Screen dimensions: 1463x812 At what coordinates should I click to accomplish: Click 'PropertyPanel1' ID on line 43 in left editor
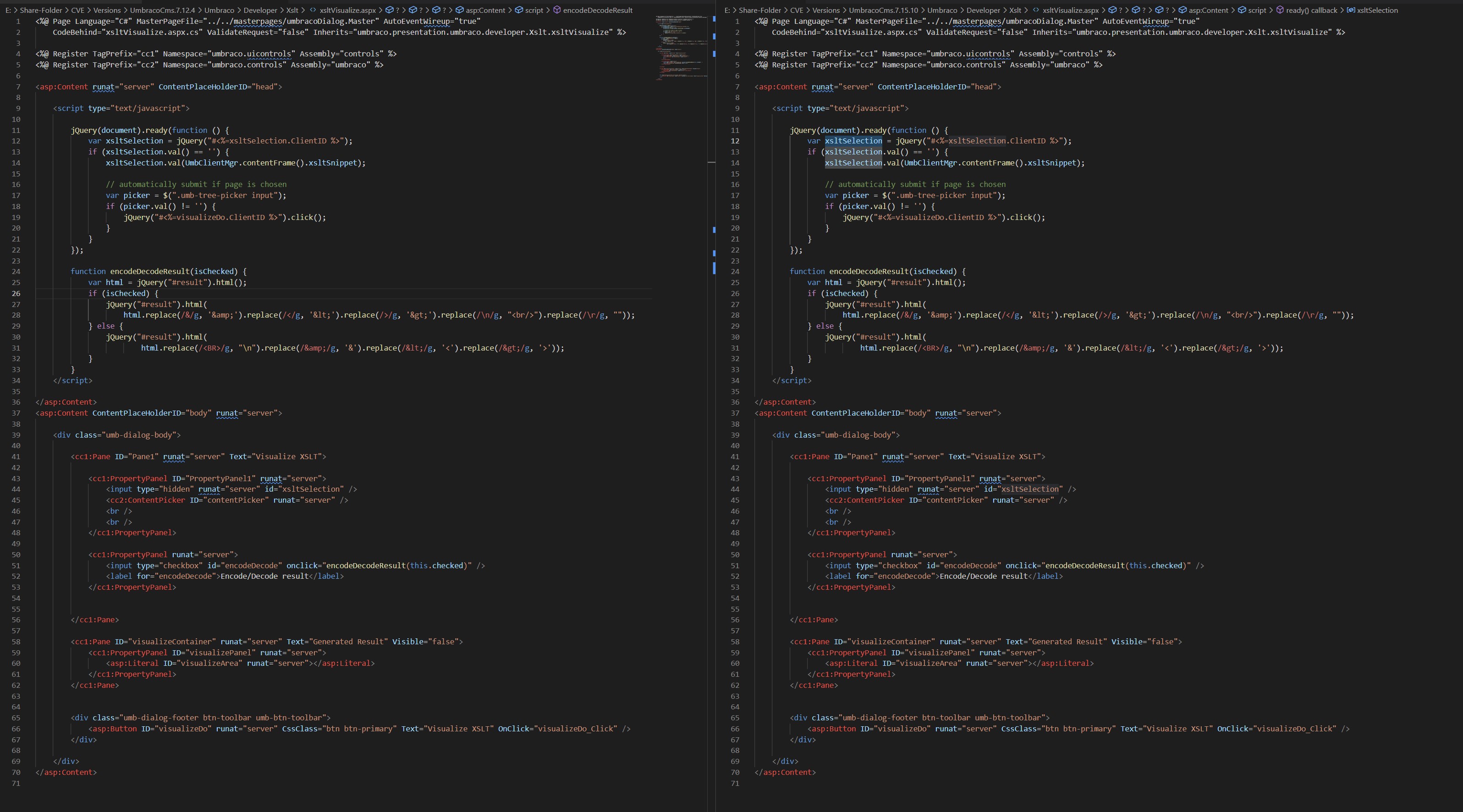coord(221,479)
